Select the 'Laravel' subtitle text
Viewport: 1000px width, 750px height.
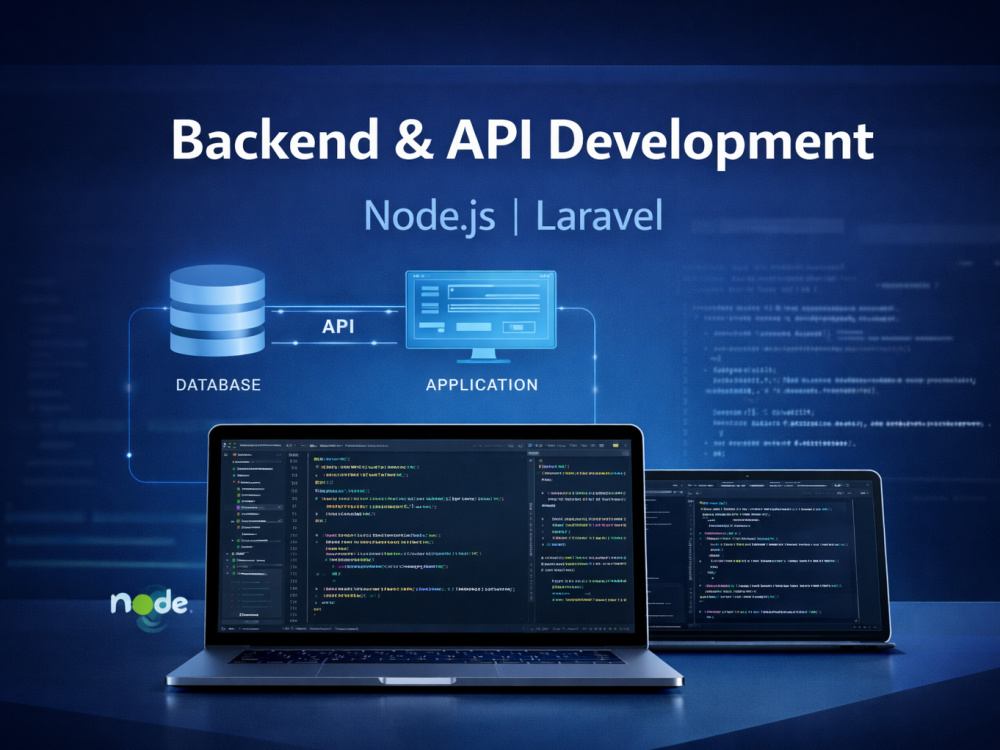click(x=599, y=216)
